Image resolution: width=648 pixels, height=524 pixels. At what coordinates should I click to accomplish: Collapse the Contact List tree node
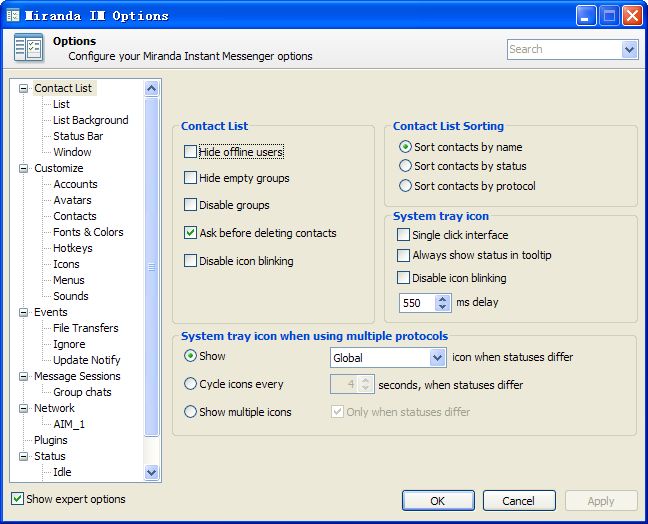pyautogui.click(x=24, y=88)
